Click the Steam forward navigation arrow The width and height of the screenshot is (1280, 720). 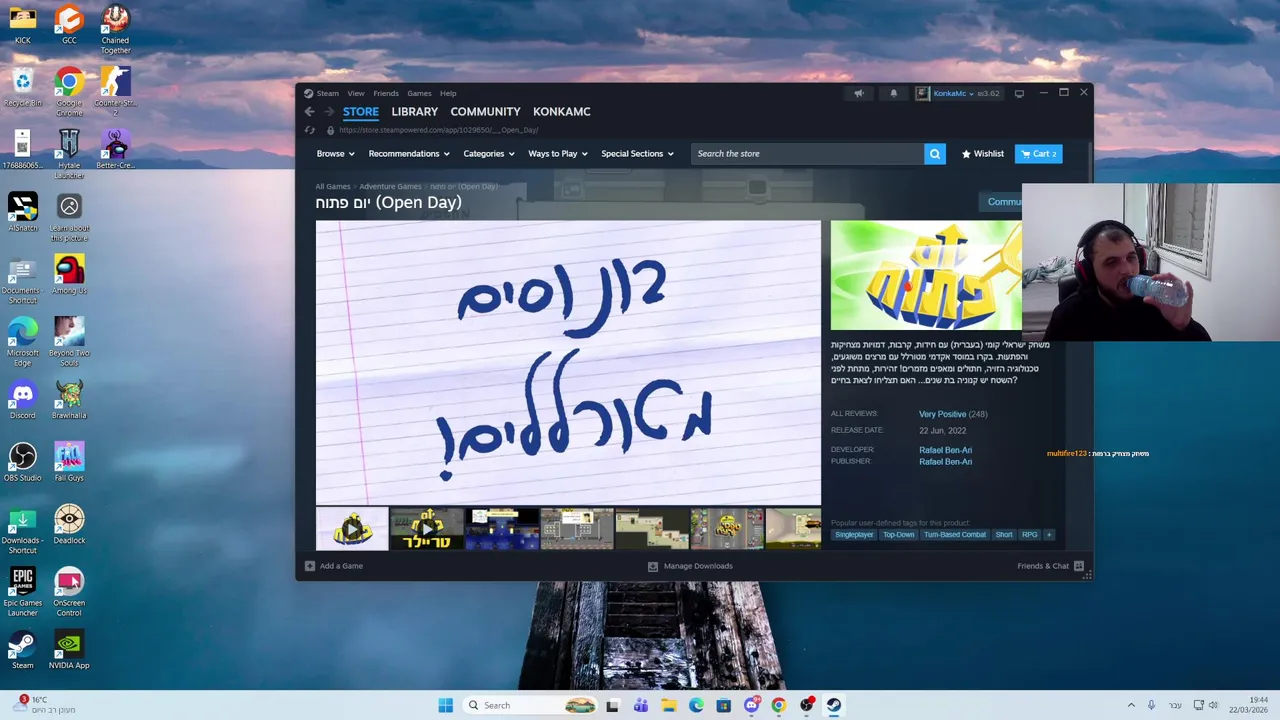tap(328, 112)
